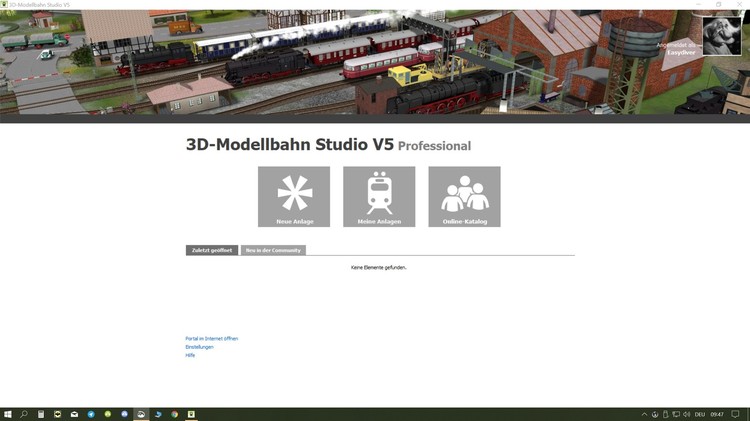Minimize the 3D-Modellbahn Studio window
750x421 pixels.
click(698, 4)
